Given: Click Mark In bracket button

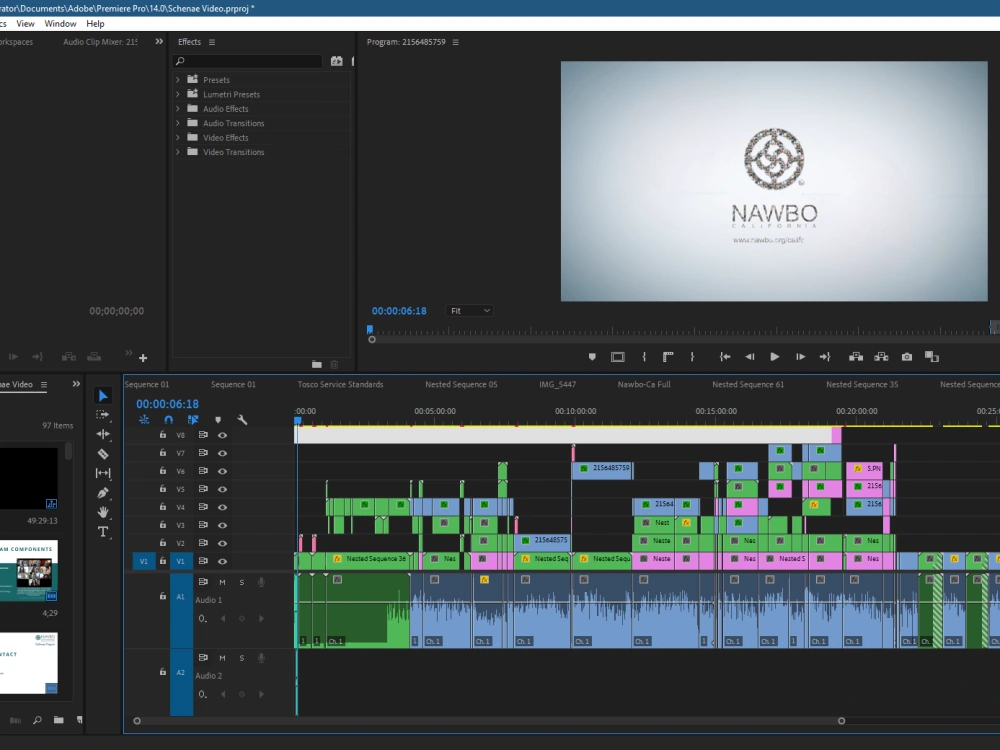Looking at the screenshot, I should pyautogui.click(x=644, y=357).
